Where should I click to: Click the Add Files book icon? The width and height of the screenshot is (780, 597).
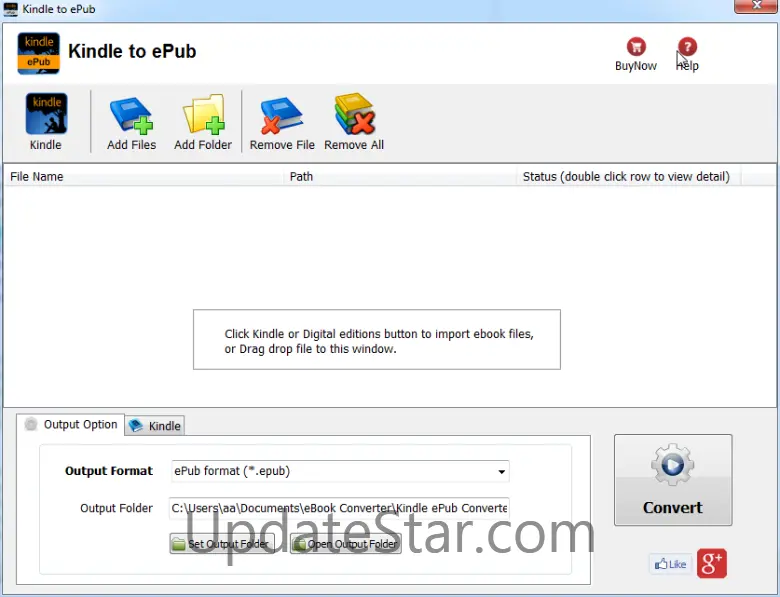click(x=131, y=114)
